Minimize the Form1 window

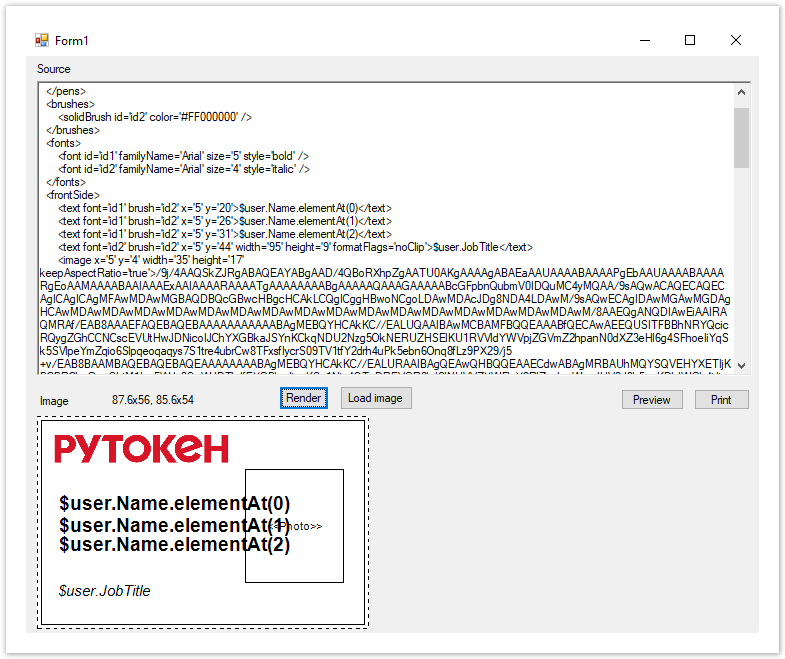click(x=643, y=40)
